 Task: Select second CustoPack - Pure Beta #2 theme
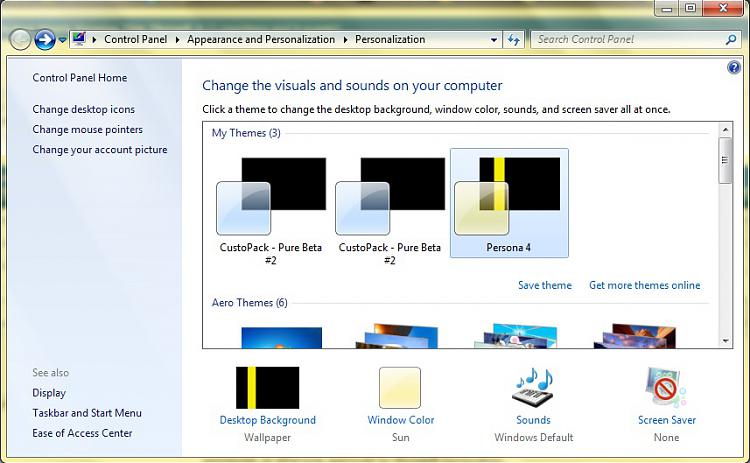[x=390, y=209]
